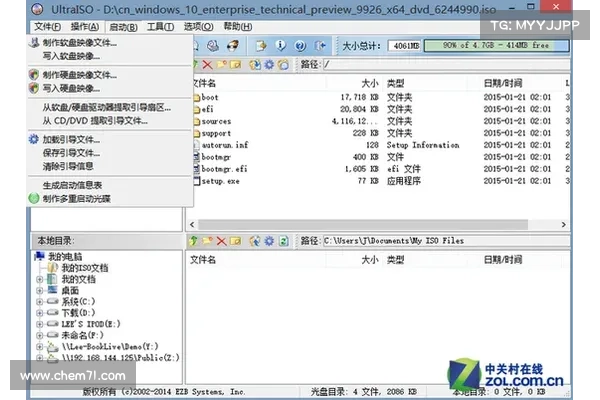This screenshot has width=600, height=400.
Task: Choose 写入软盘映像... menu entry
Action: (110, 56)
